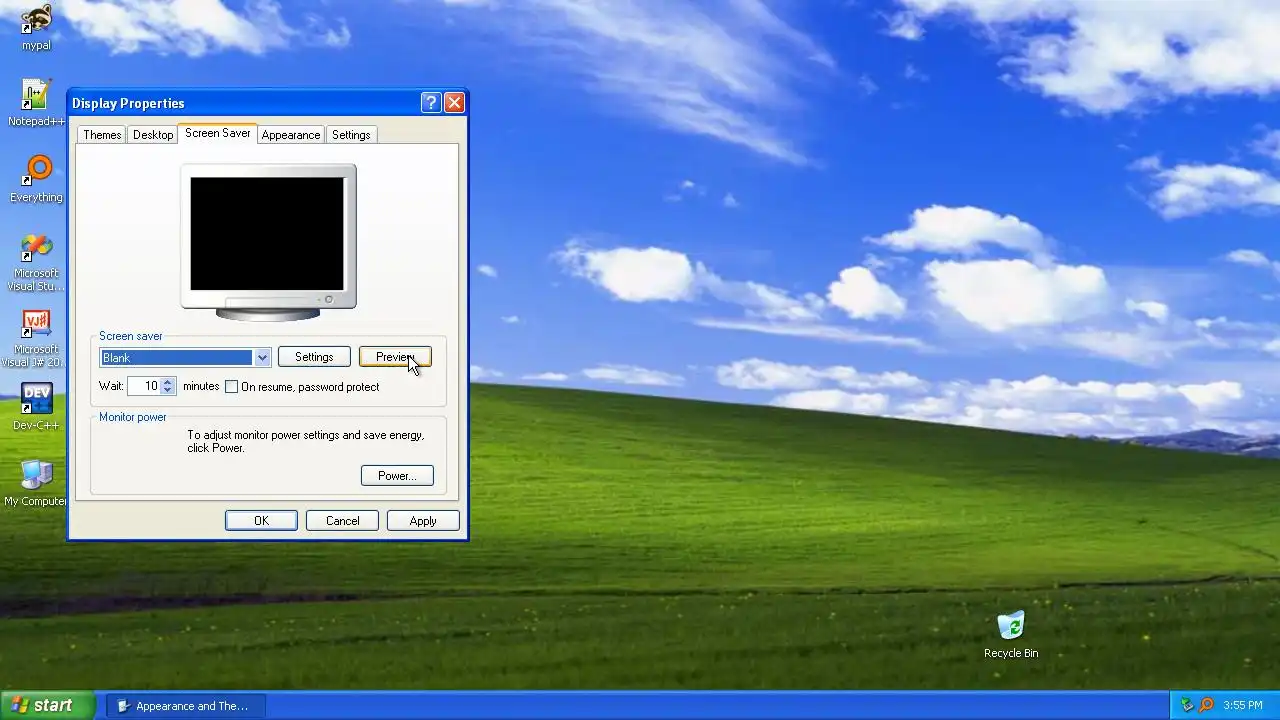Select the Notepad++ desktop shortcut
The width and height of the screenshot is (1280, 720).
pyautogui.click(x=36, y=104)
